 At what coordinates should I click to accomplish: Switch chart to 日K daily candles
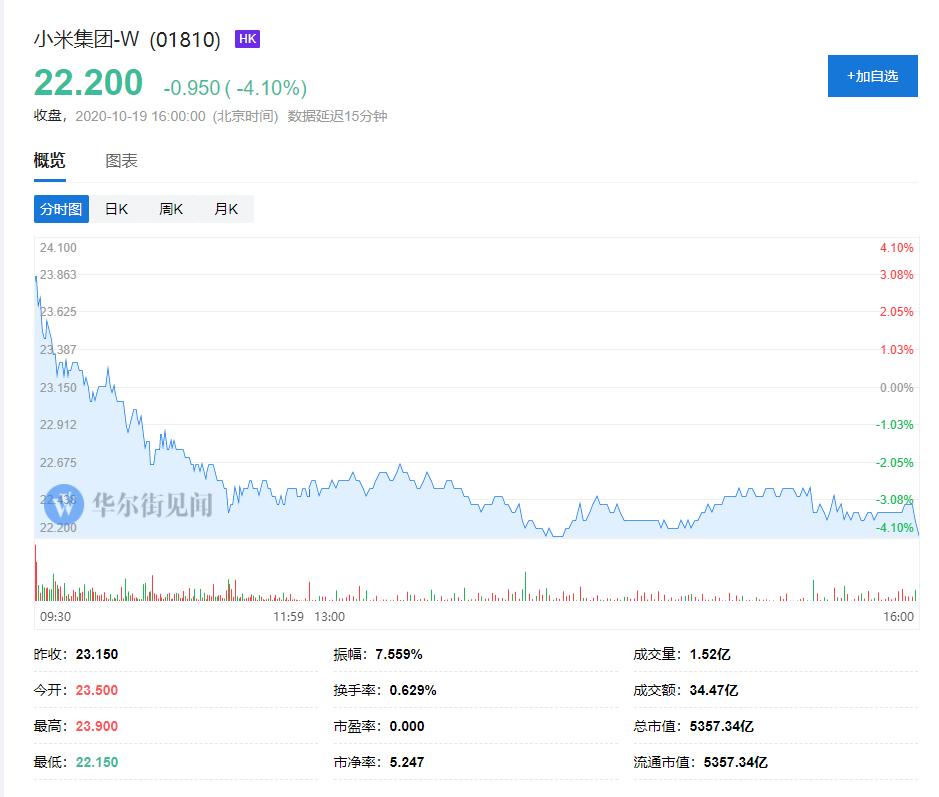[x=117, y=209]
